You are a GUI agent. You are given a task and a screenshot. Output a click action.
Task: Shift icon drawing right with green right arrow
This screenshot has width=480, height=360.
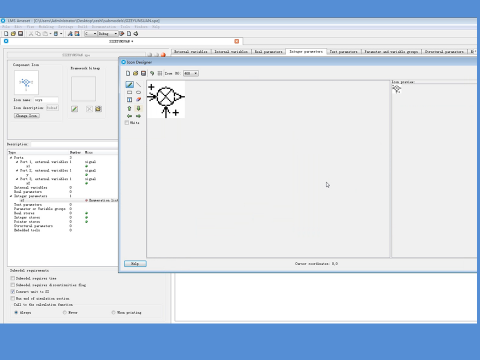(138, 116)
